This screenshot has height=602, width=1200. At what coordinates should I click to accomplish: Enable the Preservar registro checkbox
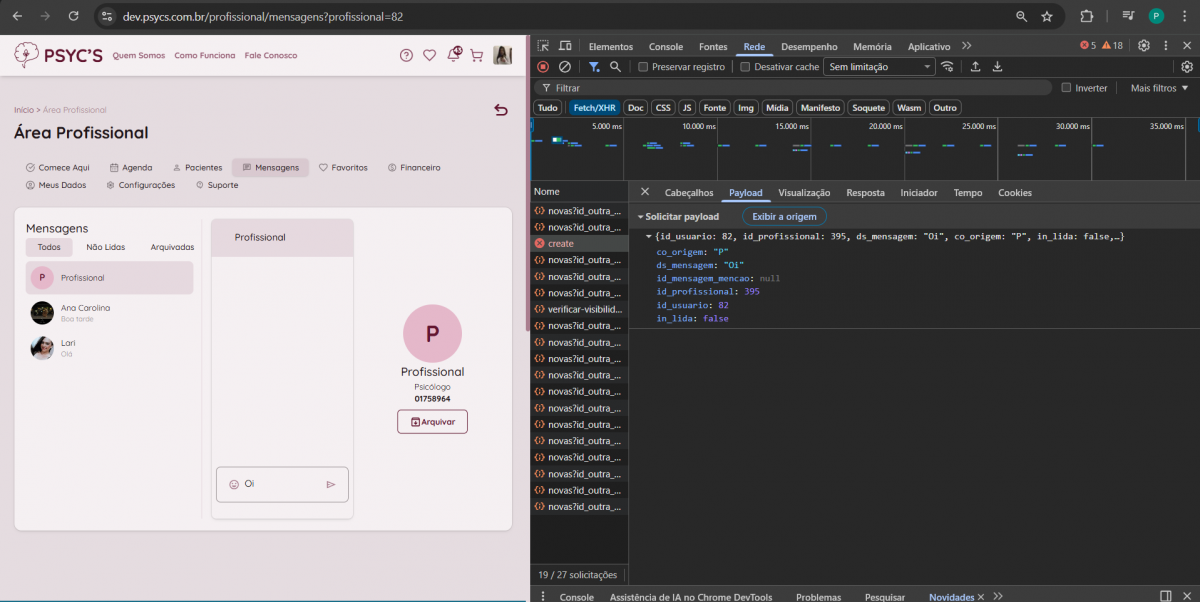pos(644,67)
